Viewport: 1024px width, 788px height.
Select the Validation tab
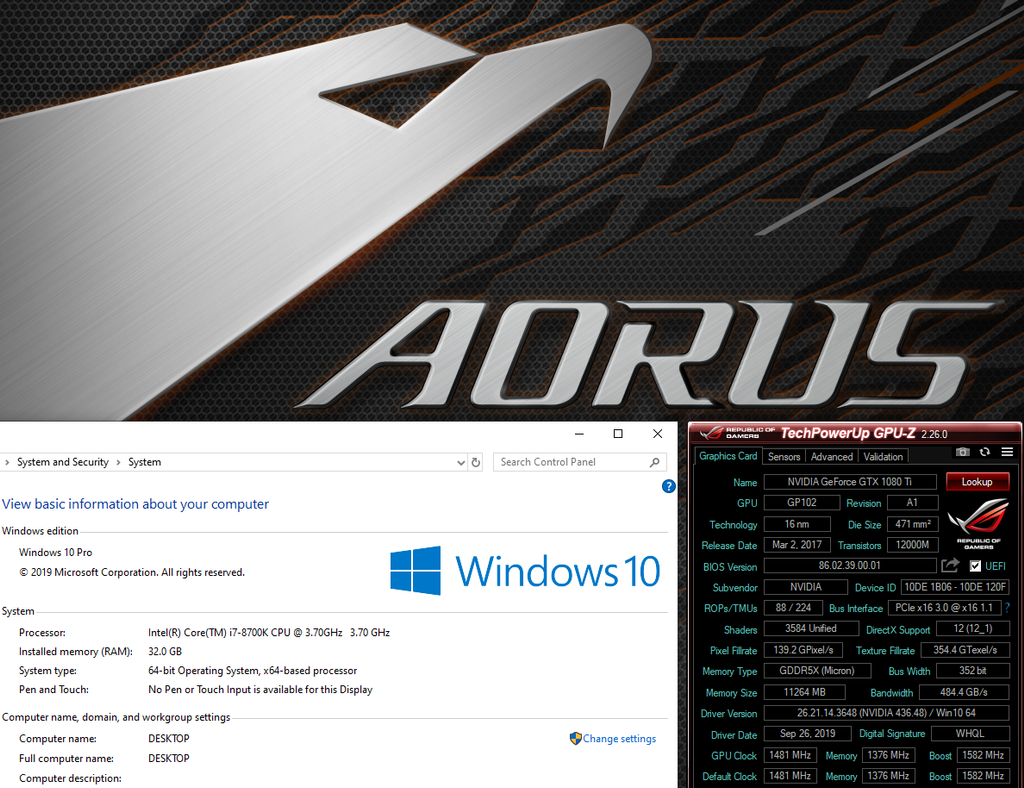coord(883,457)
